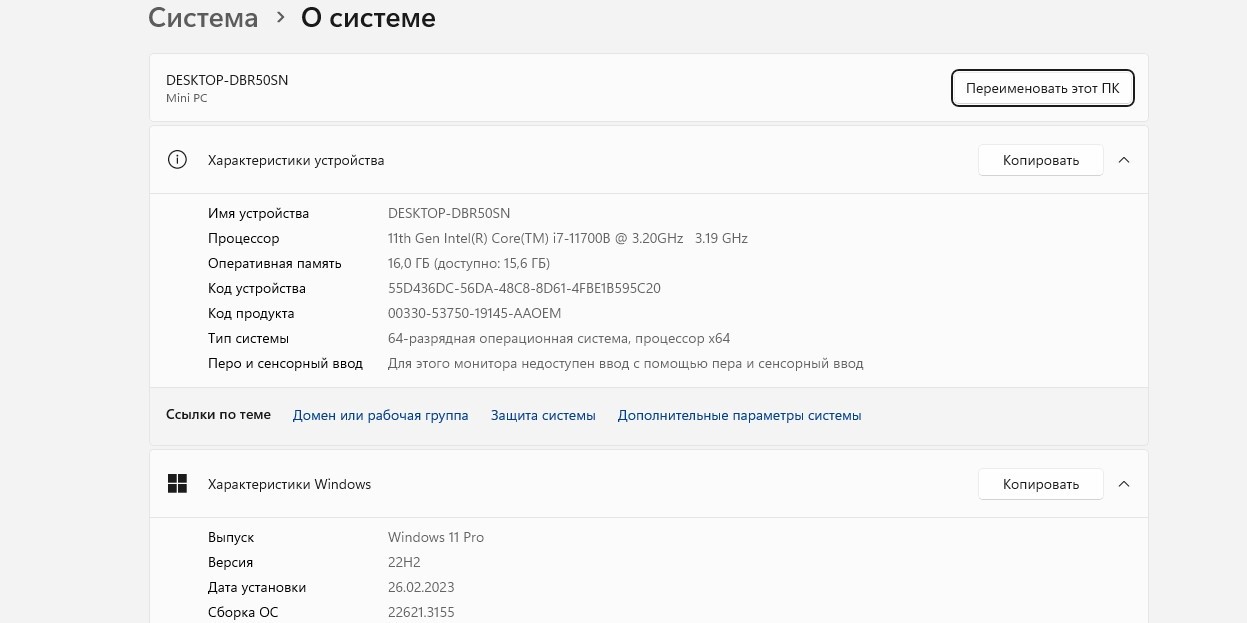Select the DESKTOP-DBR50SN value in Имя устройства row
This screenshot has width=1247, height=623.
pyautogui.click(x=449, y=213)
